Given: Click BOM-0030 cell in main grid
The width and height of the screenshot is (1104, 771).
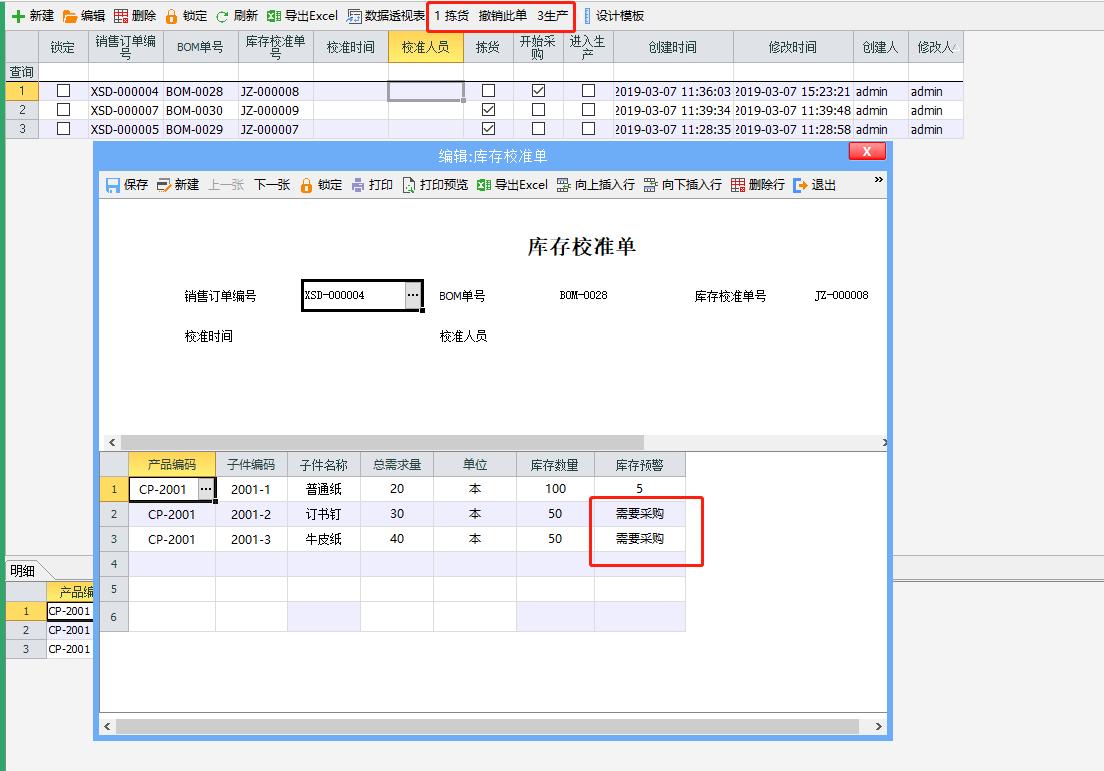Looking at the screenshot, I should pyautogui.click(x=201, y=110).
